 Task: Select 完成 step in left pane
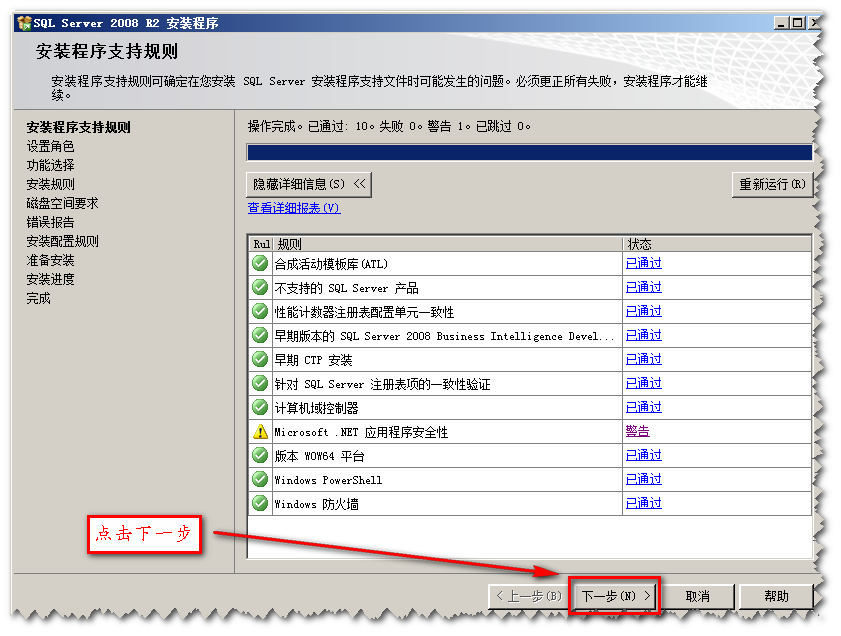(39, 298)
